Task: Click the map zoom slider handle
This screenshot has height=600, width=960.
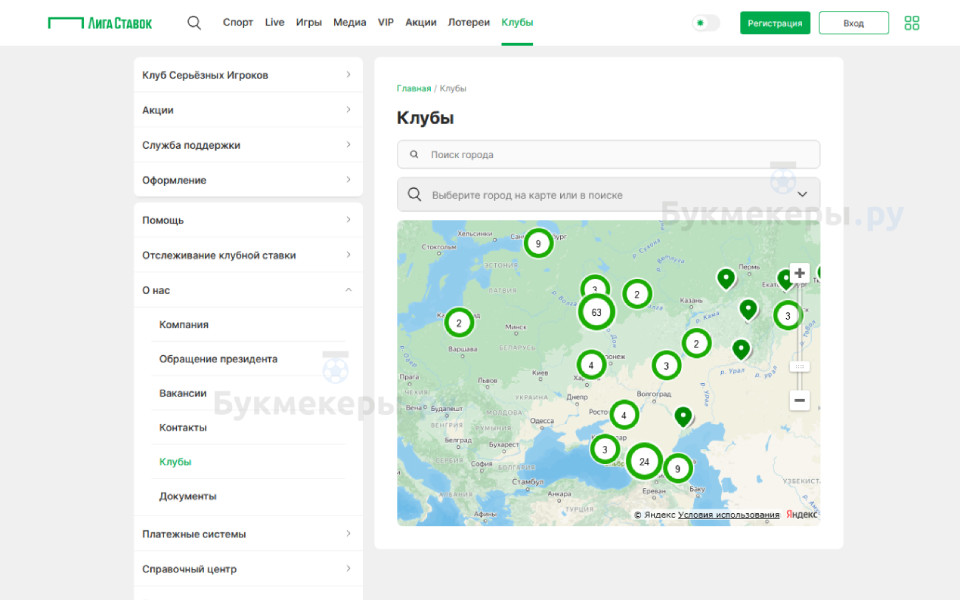Action: tap(799, 366)
